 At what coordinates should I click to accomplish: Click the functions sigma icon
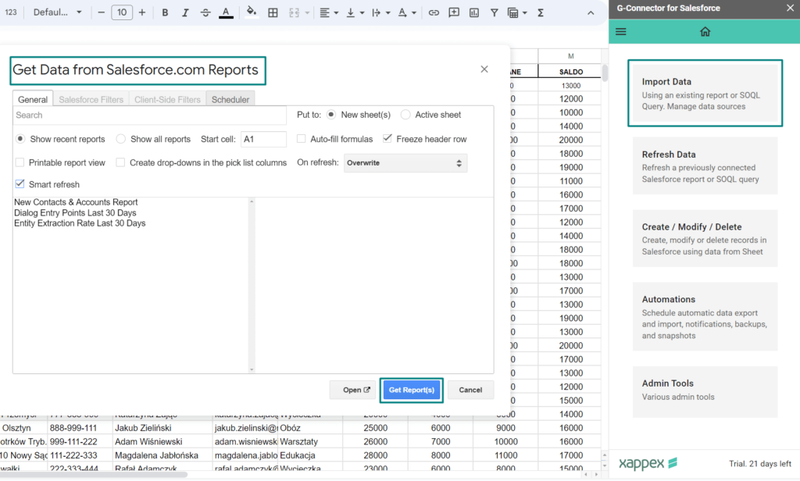540,13
